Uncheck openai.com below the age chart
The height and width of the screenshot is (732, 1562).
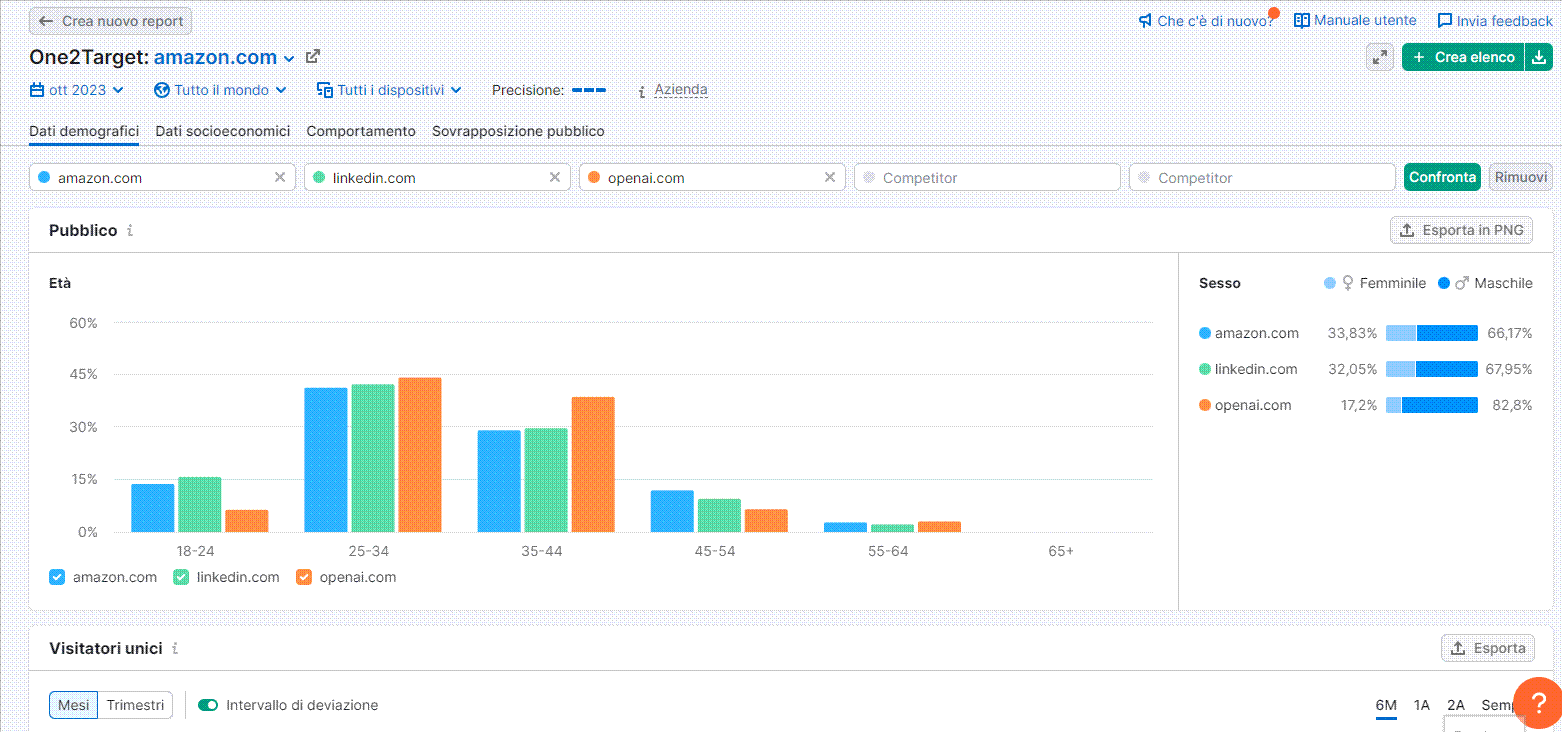tap(303, 577)
